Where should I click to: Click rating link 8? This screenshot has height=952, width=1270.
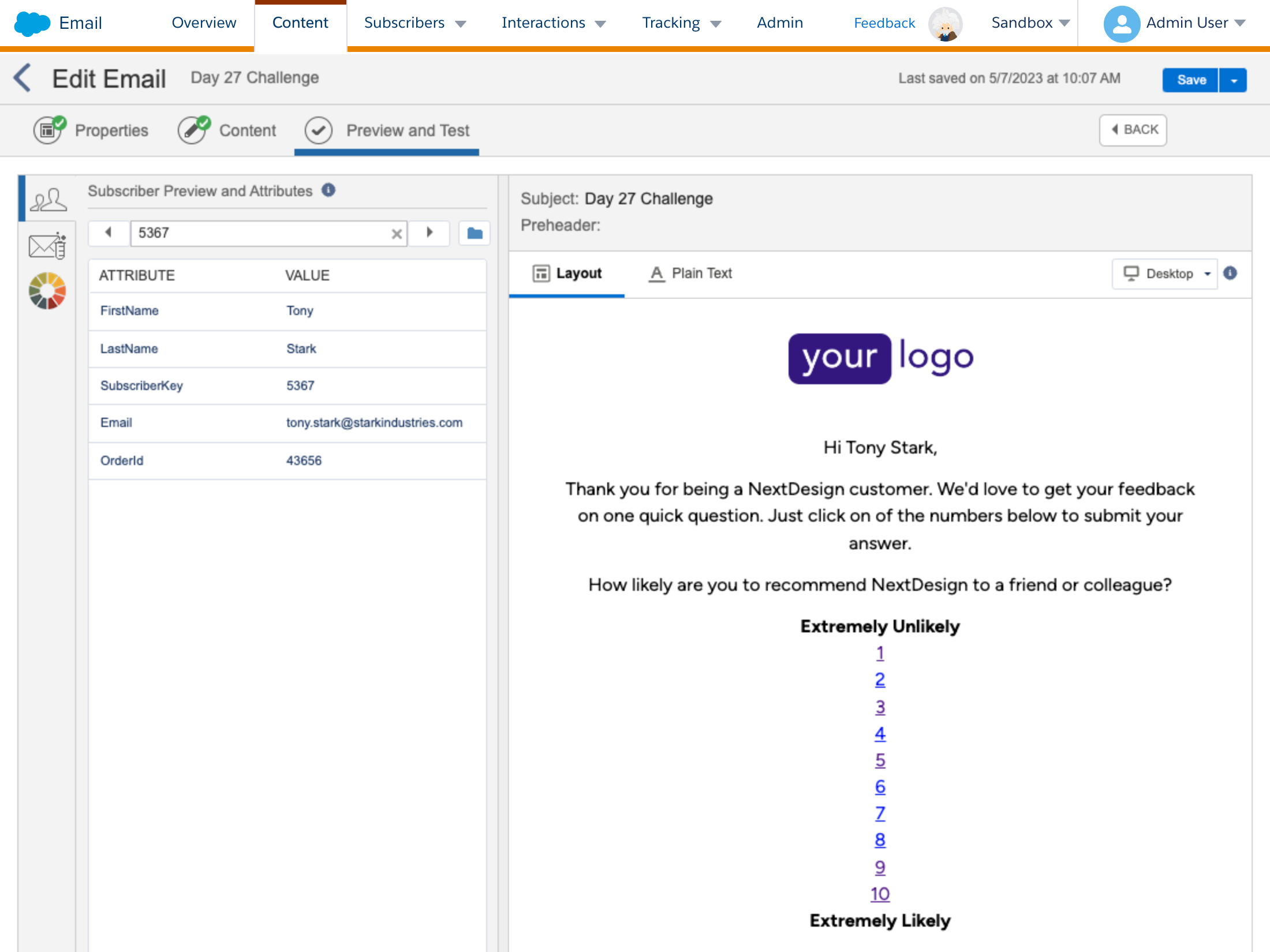coord(880,840)
